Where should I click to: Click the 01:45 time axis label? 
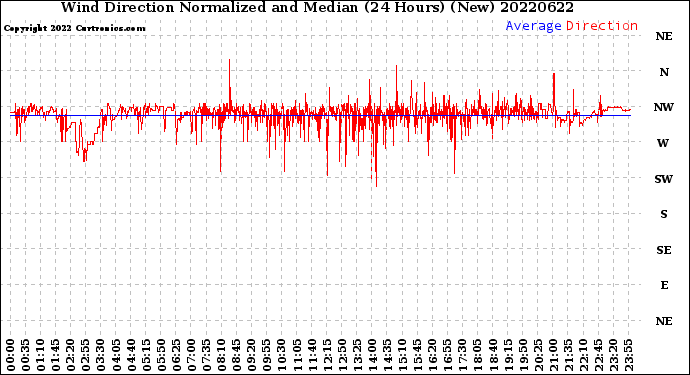56,355
